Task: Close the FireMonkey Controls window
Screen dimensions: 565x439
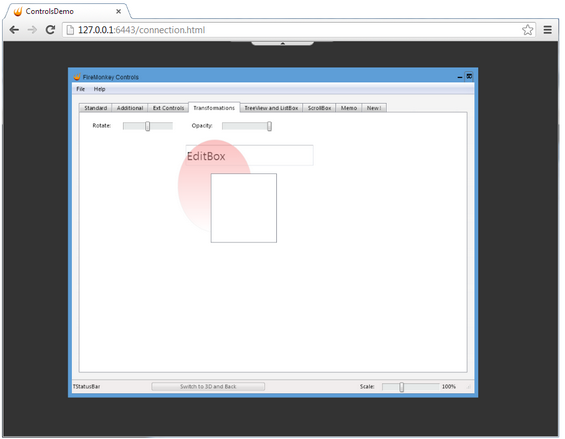Action: click(469, 76)
